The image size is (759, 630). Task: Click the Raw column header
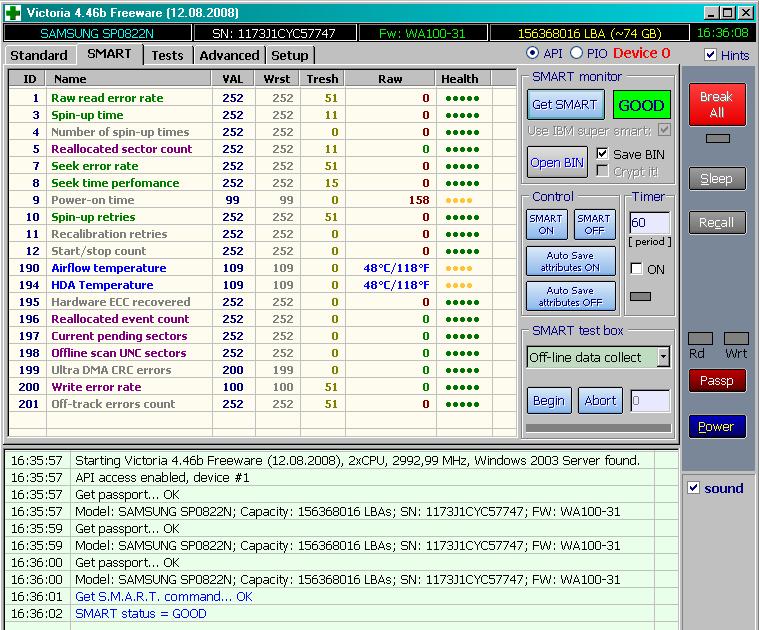coord(390,79)
